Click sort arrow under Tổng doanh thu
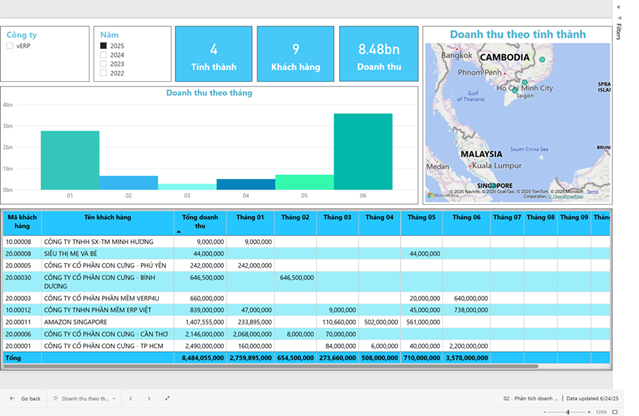The height and width of the screenshot is (416, 639). pyautogui.click(x=180, y=231)
